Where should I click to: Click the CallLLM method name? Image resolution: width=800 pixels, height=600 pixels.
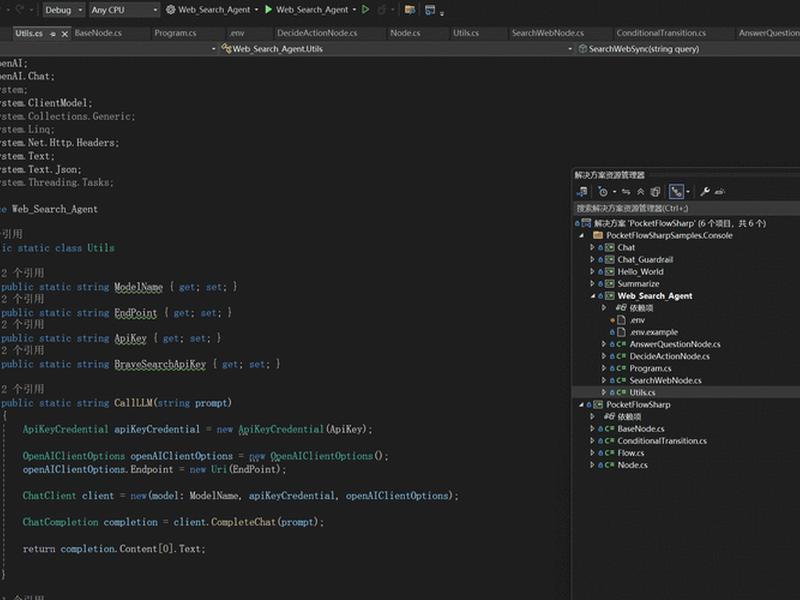[133, 403]
